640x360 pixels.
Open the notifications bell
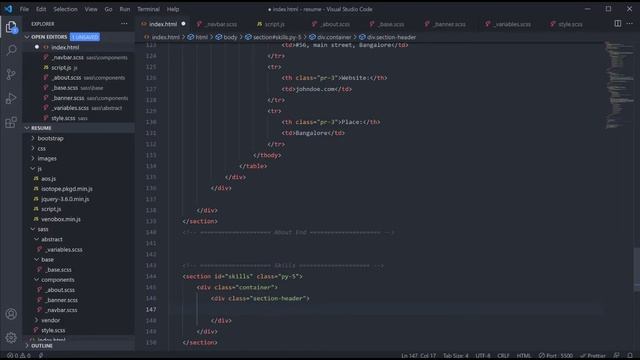click(630, 356)
